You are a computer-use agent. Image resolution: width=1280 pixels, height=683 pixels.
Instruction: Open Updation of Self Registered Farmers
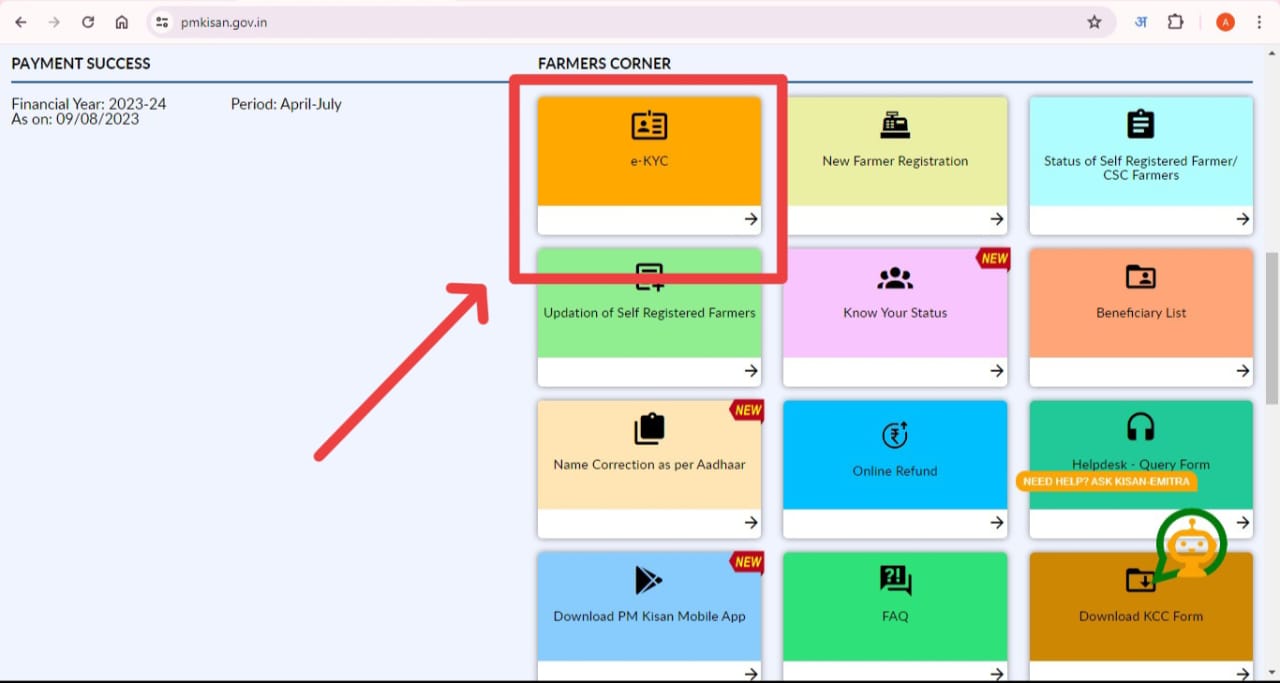pos(649,312)
